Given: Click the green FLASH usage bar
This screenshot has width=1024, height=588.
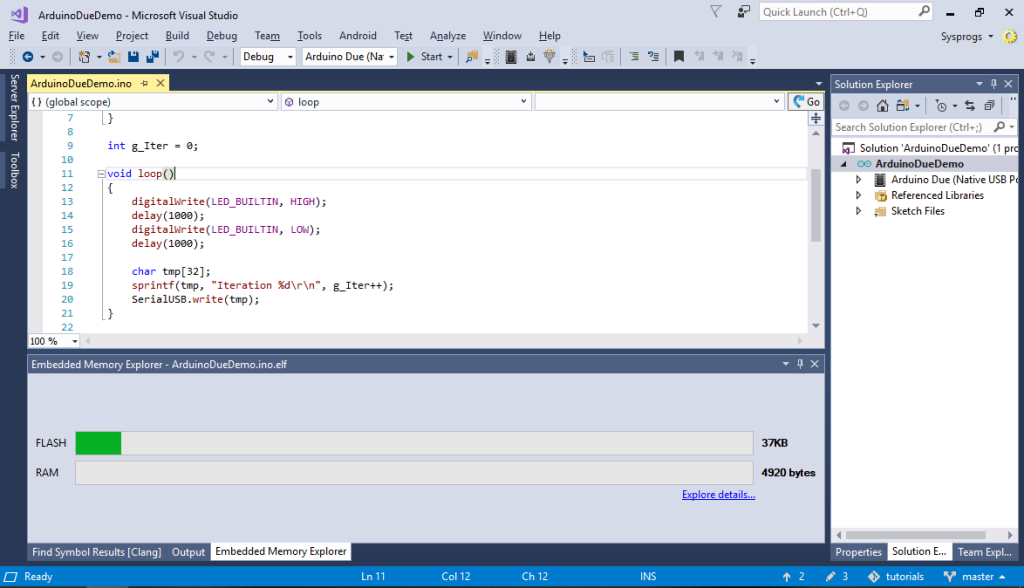Looking at the screenshot, I should pyautogui.click(x=97, y=442).
